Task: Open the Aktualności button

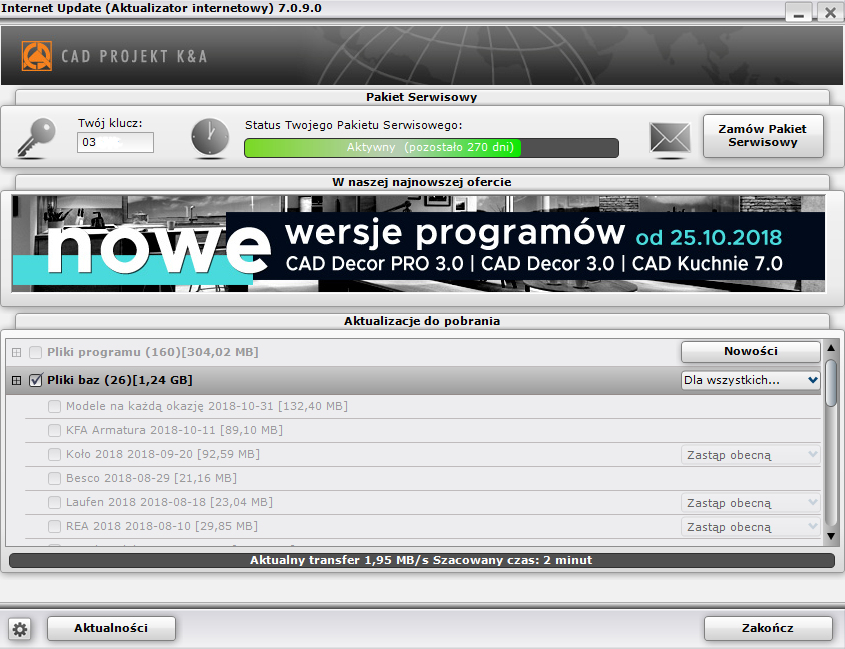Action: click(111, 629)
